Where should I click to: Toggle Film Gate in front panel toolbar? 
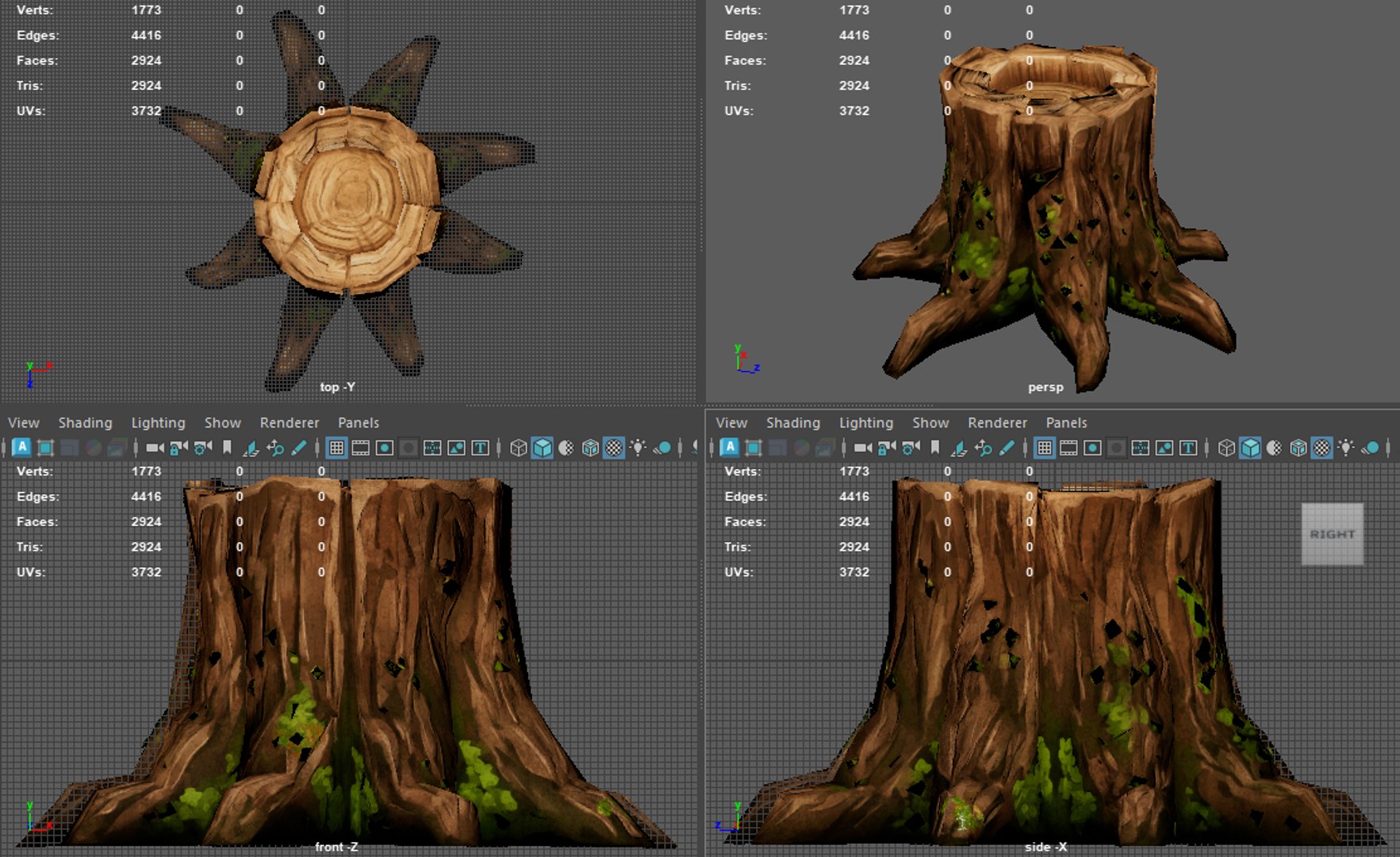[x=360, y=448]
